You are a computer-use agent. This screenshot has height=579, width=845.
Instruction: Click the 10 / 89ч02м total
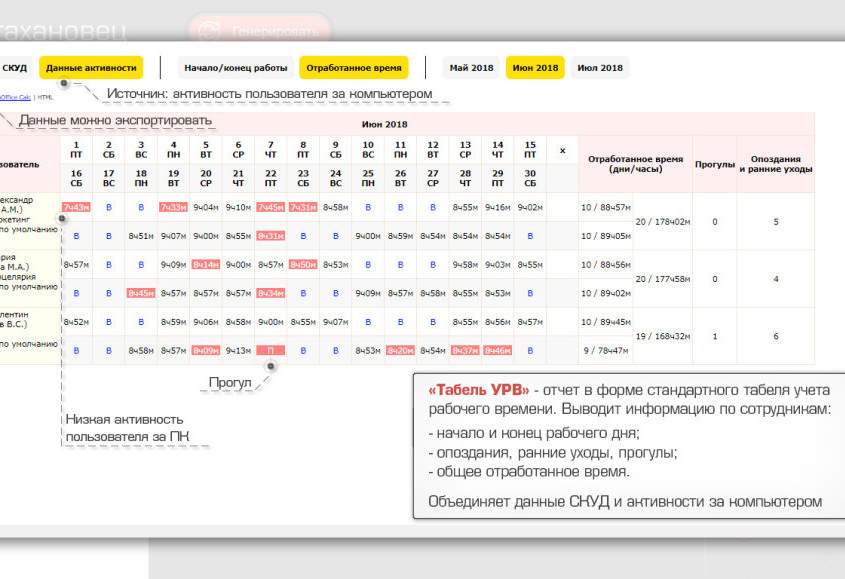click(x=606, y=293)
